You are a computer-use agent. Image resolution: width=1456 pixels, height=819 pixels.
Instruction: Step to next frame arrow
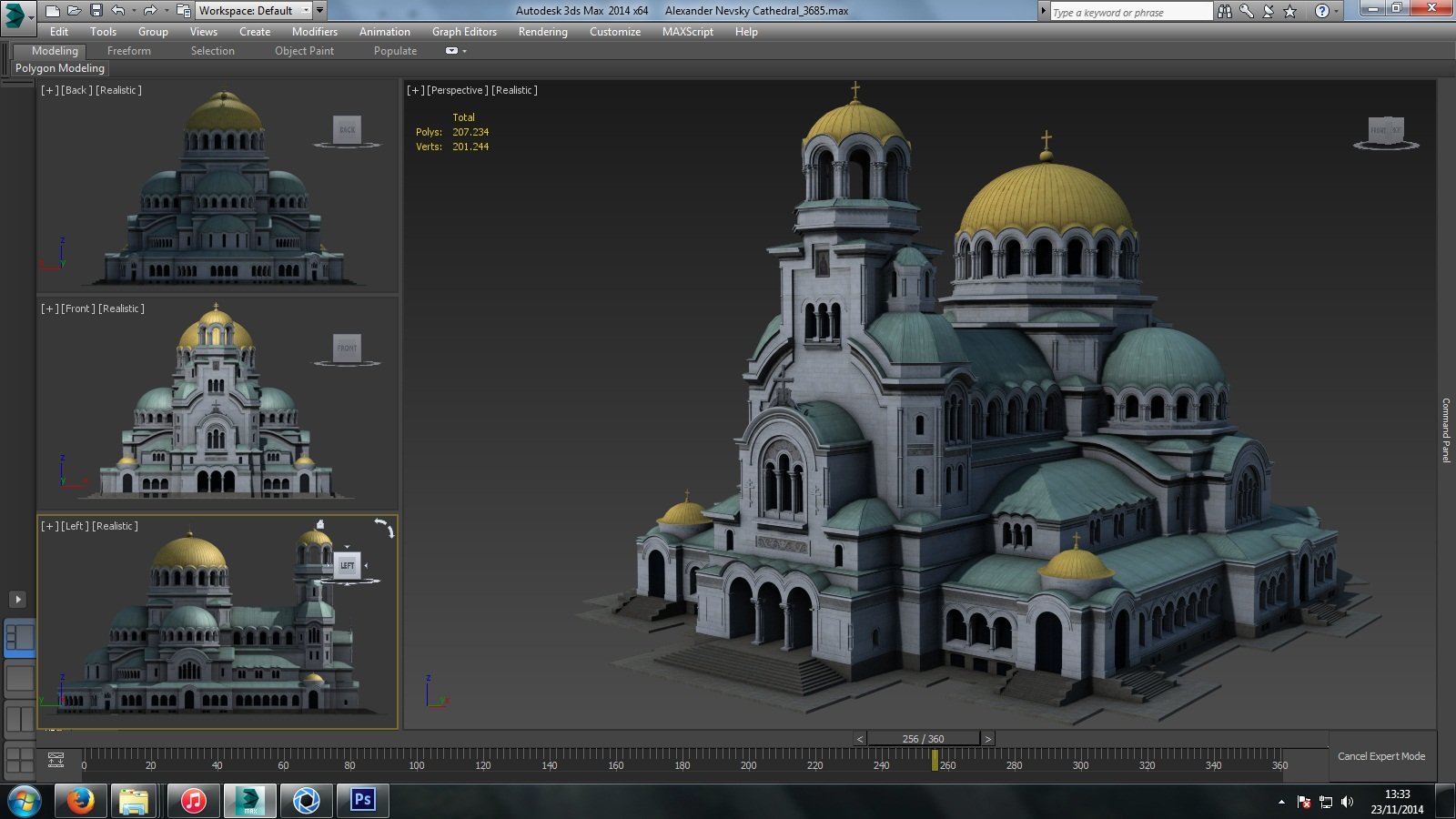point(988,739)
